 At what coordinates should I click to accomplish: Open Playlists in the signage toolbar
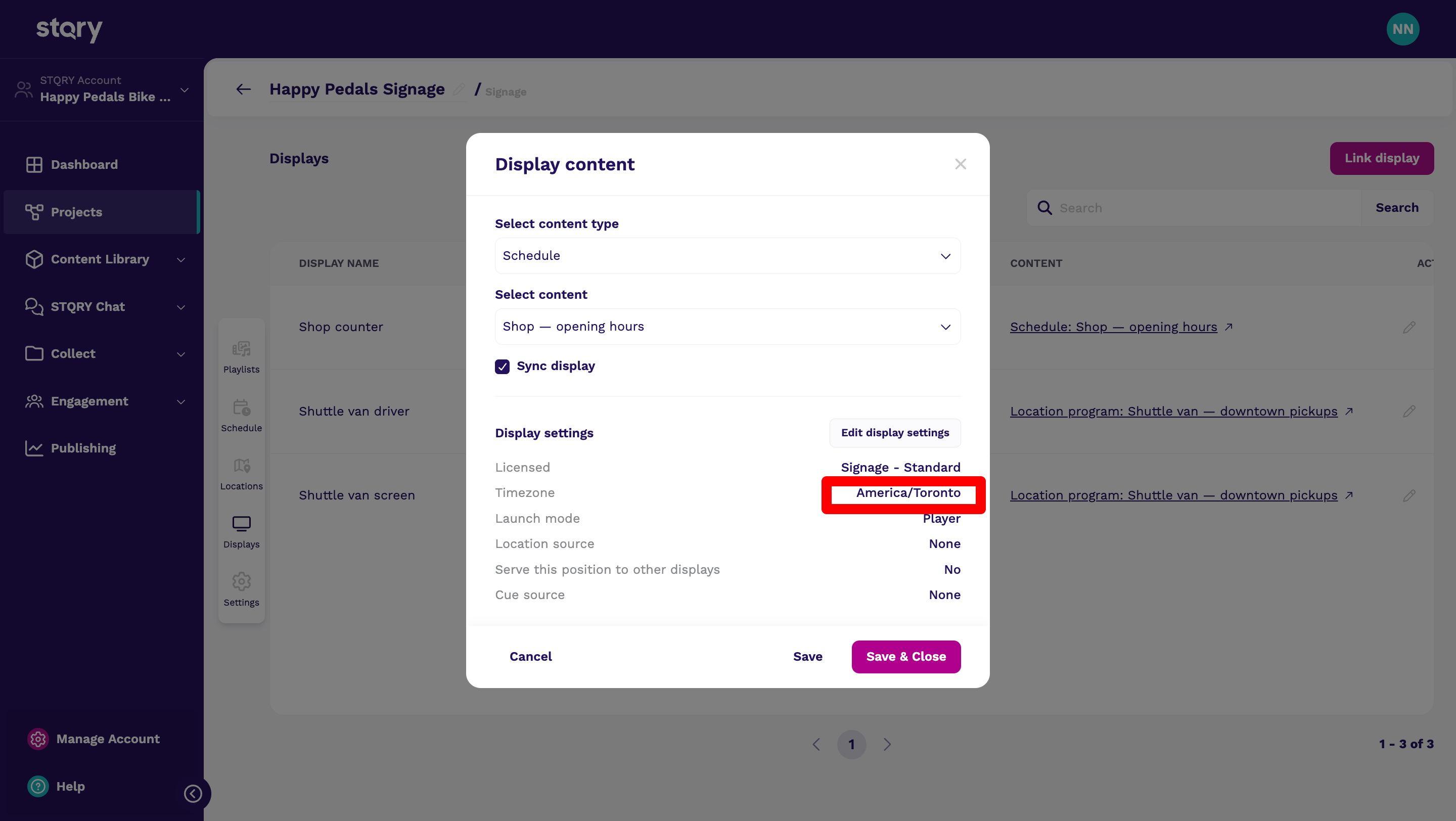pyautogui.click(x=241, y=357)
